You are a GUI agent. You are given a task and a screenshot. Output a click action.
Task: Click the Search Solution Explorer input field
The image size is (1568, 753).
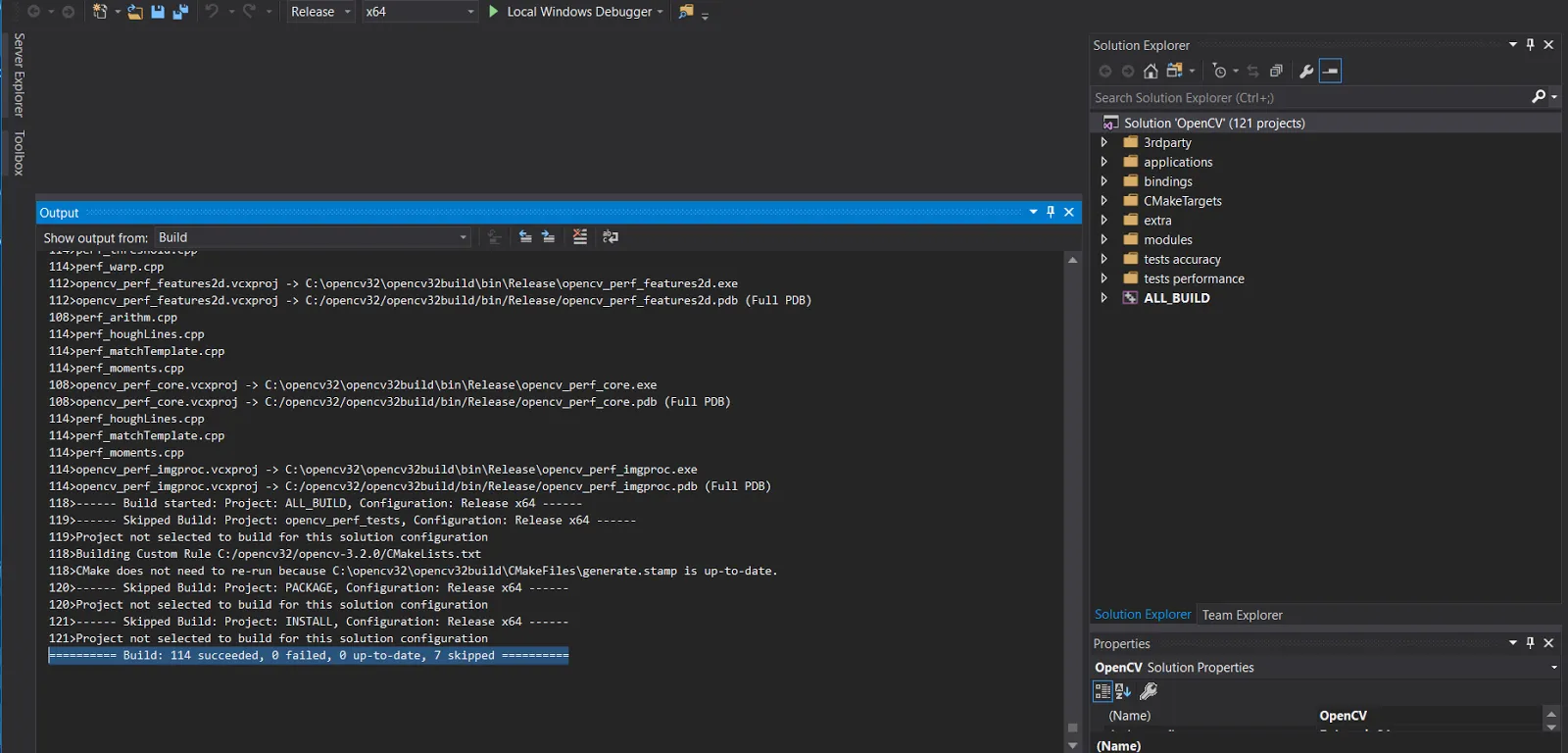1310,97
